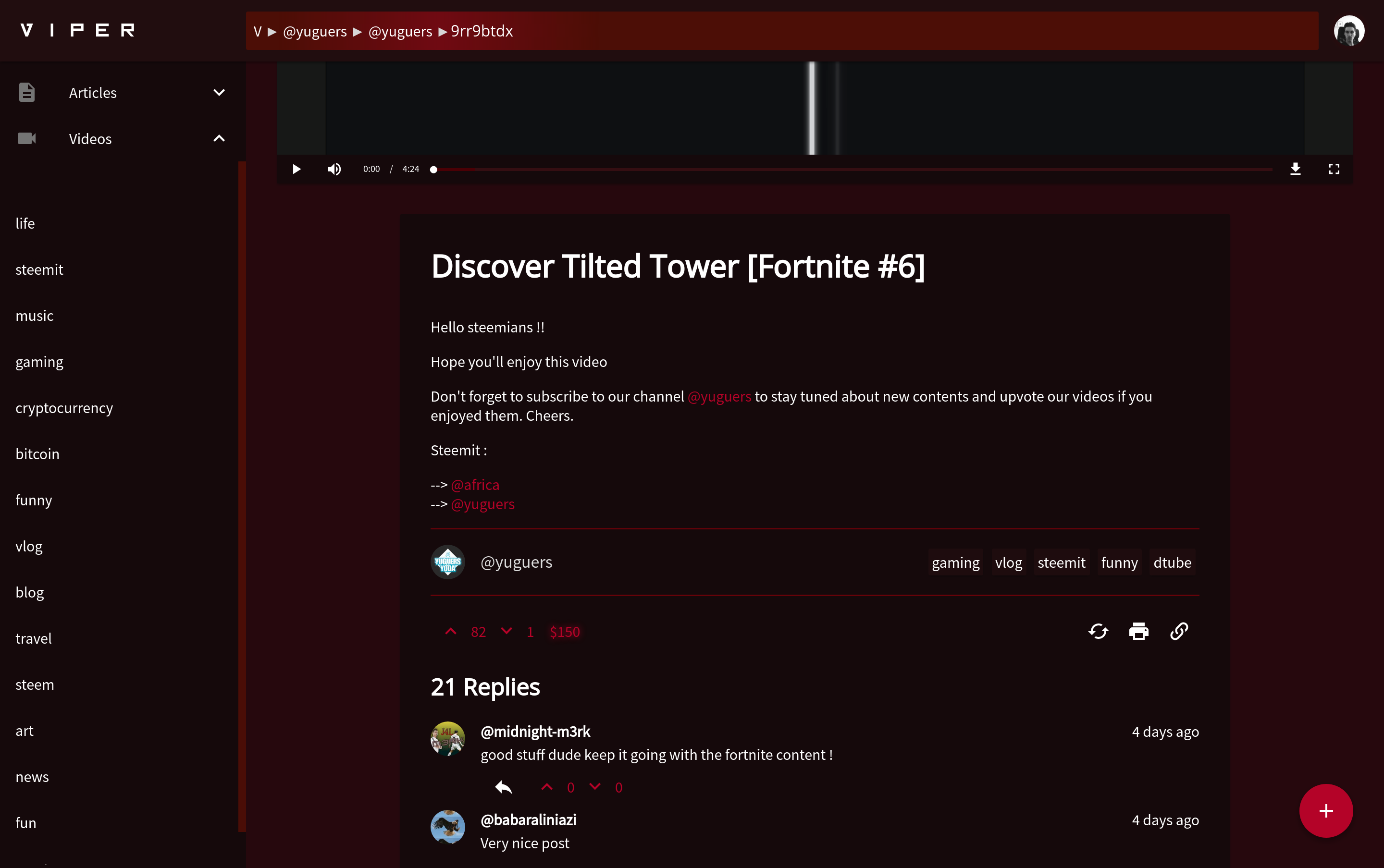Click the vlog post tag
1384x868 pixels.
[1008, 562]
